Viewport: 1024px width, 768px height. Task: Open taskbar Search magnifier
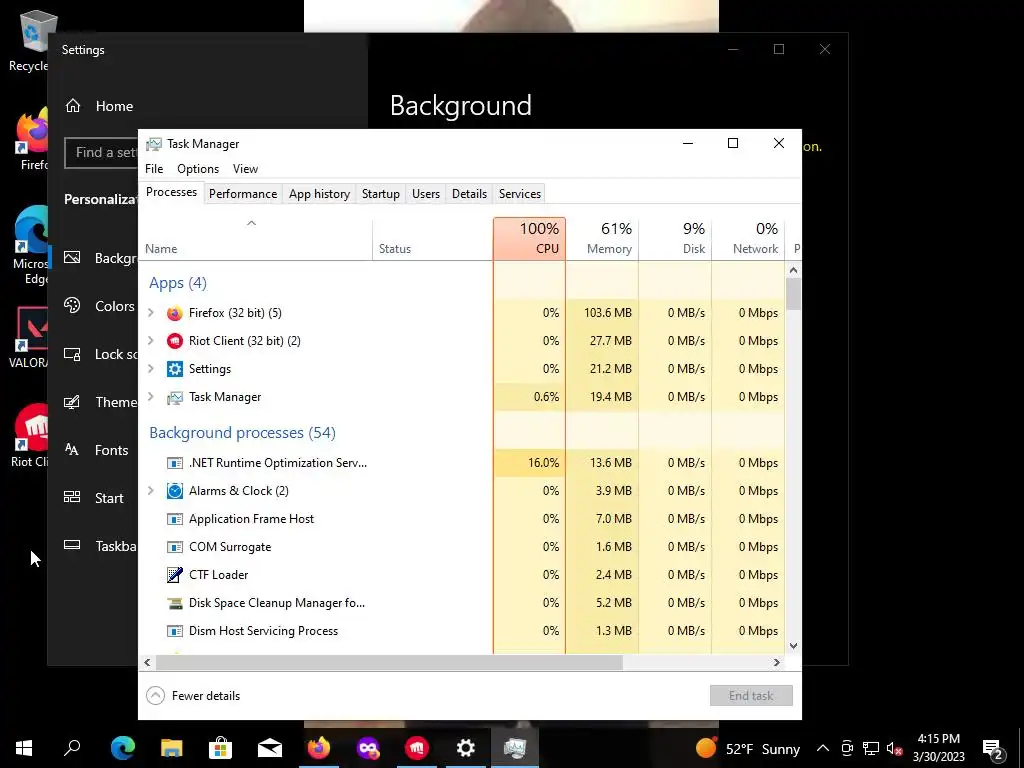pos(72,748)
